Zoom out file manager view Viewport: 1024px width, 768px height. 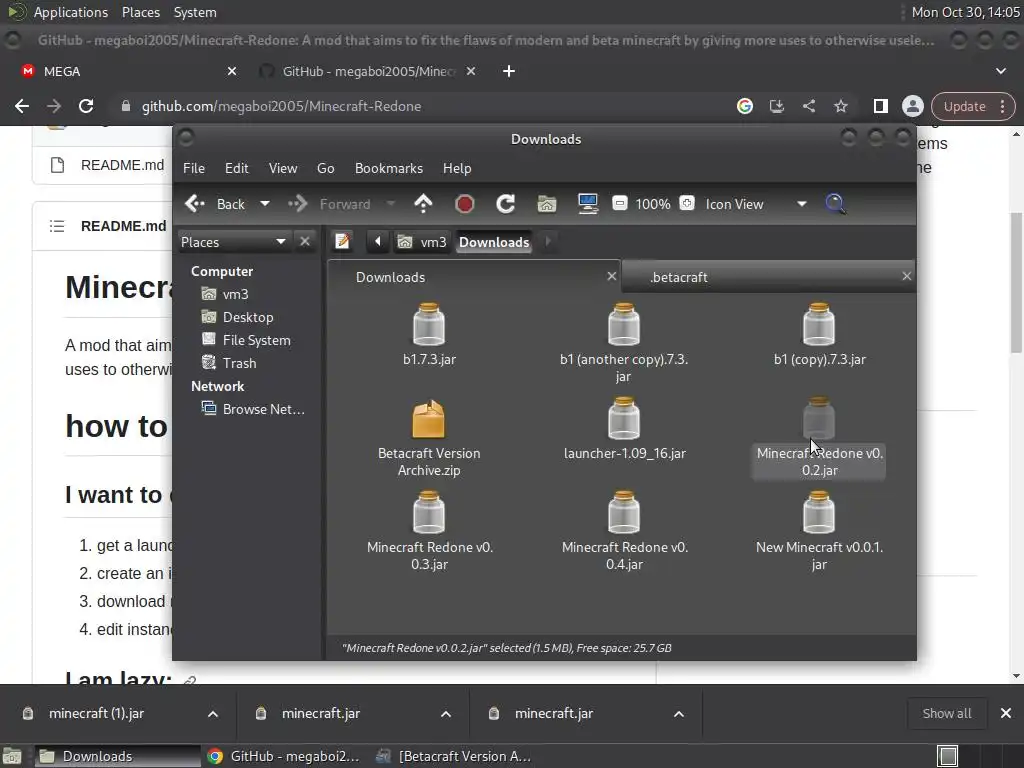pos(620,204)
